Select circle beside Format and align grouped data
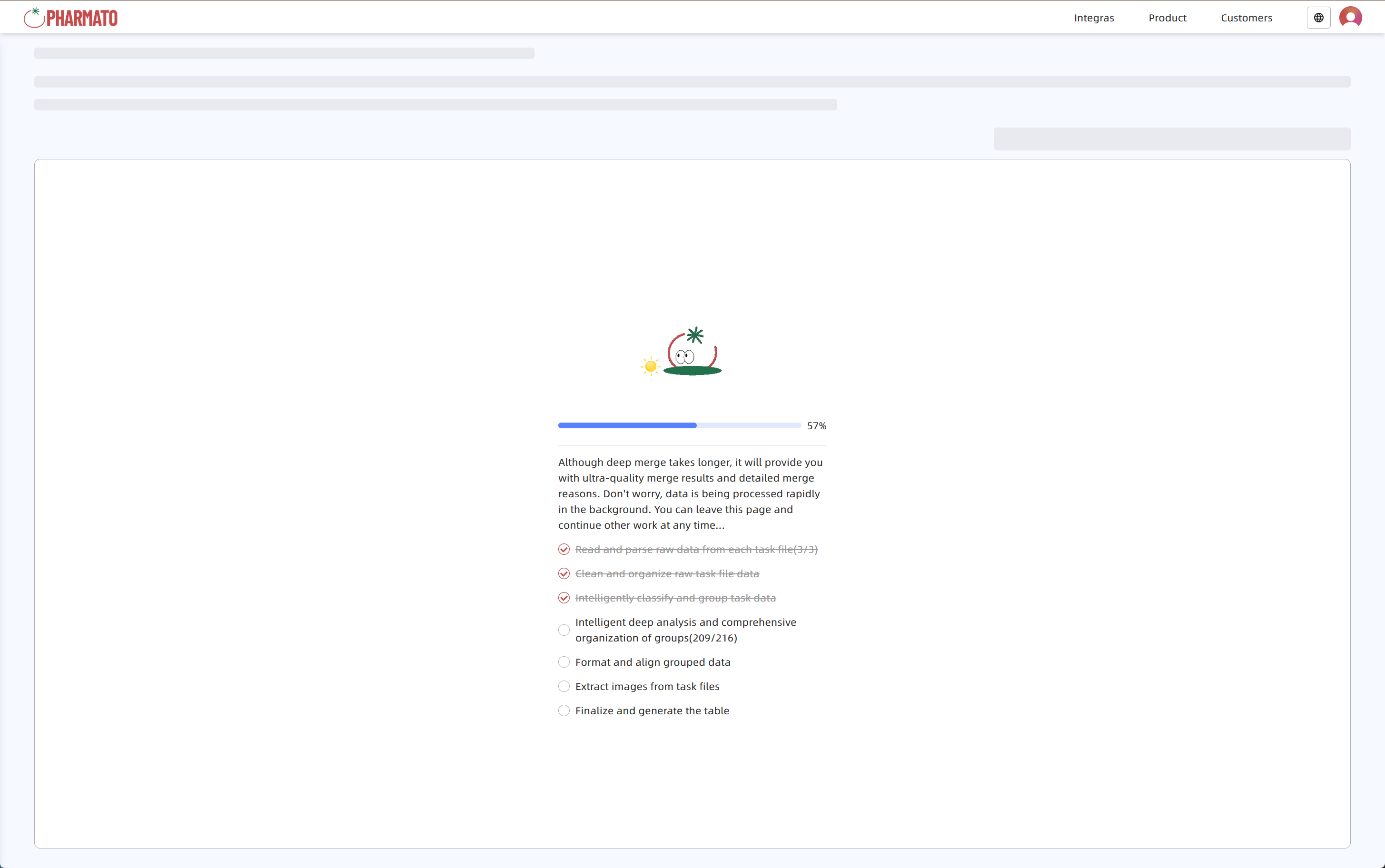 [x=564, y=662]
